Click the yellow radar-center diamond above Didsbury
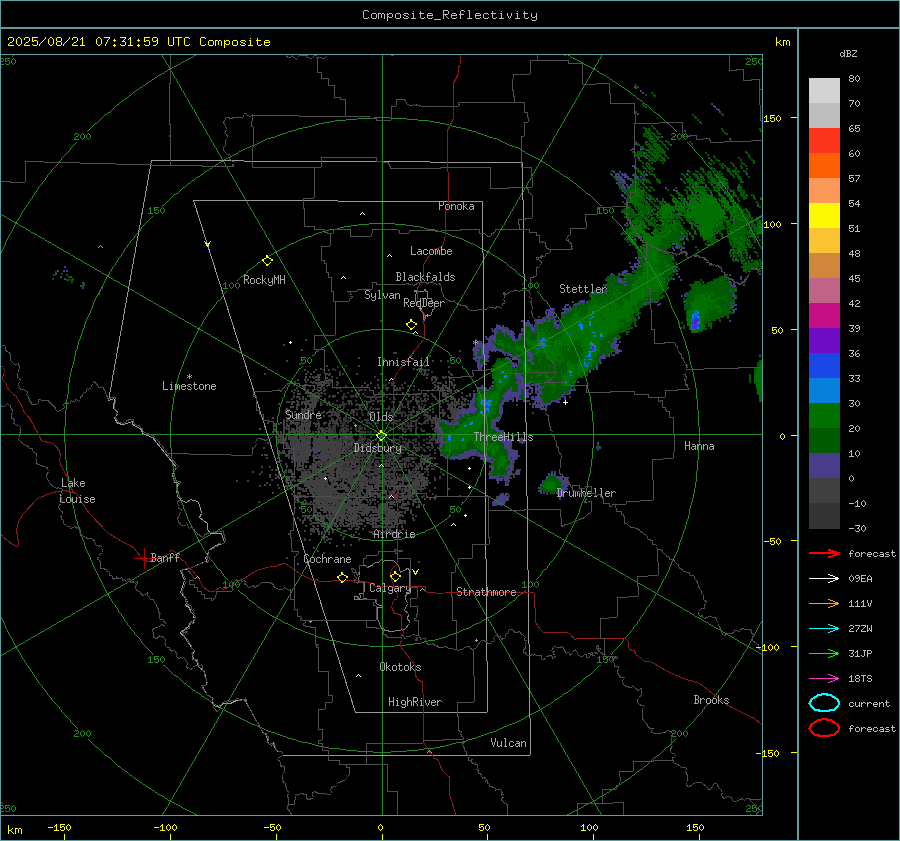 381,436
